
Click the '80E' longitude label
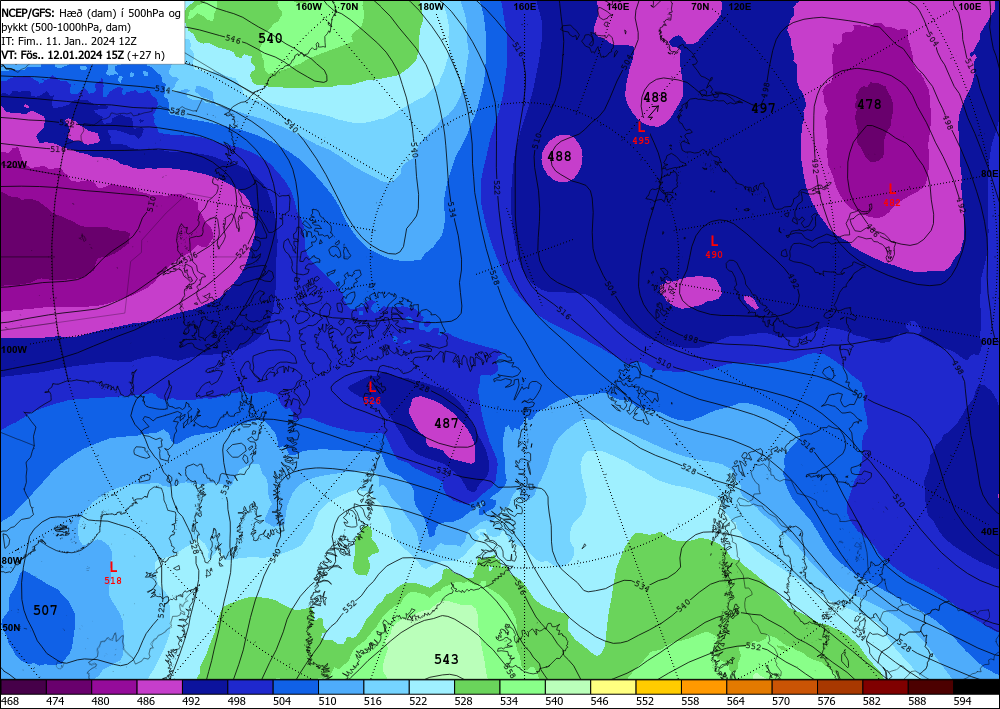(x=989, y=173)
